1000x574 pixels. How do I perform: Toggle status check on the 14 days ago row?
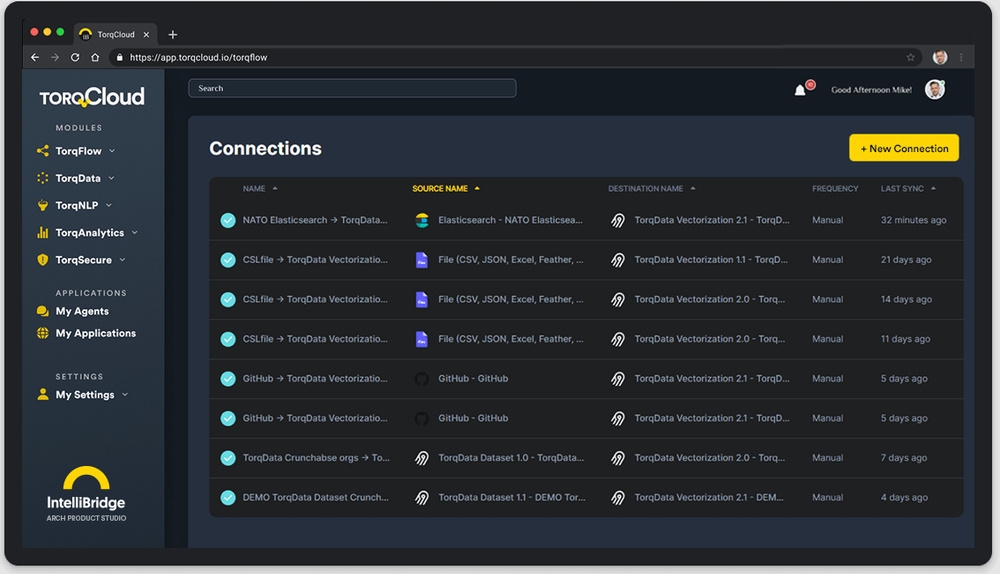(228, 299)
